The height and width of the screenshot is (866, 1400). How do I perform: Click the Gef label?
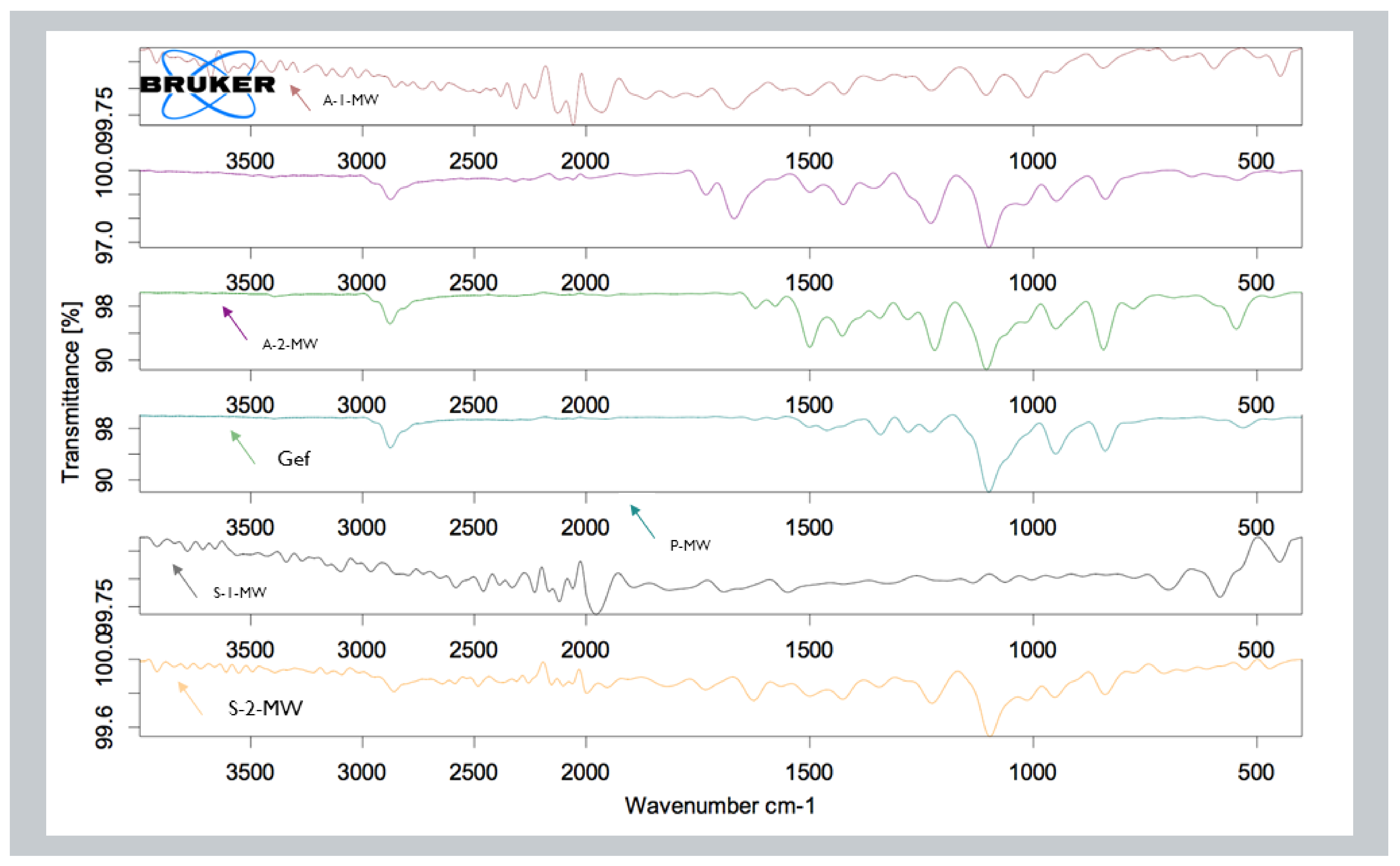point(294,459)
